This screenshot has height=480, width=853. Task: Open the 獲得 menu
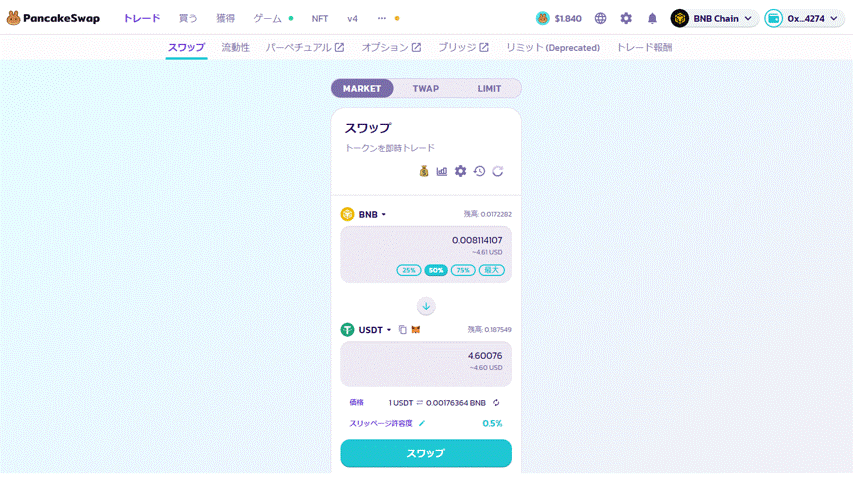pyautogui.click(x=225, y=19)
